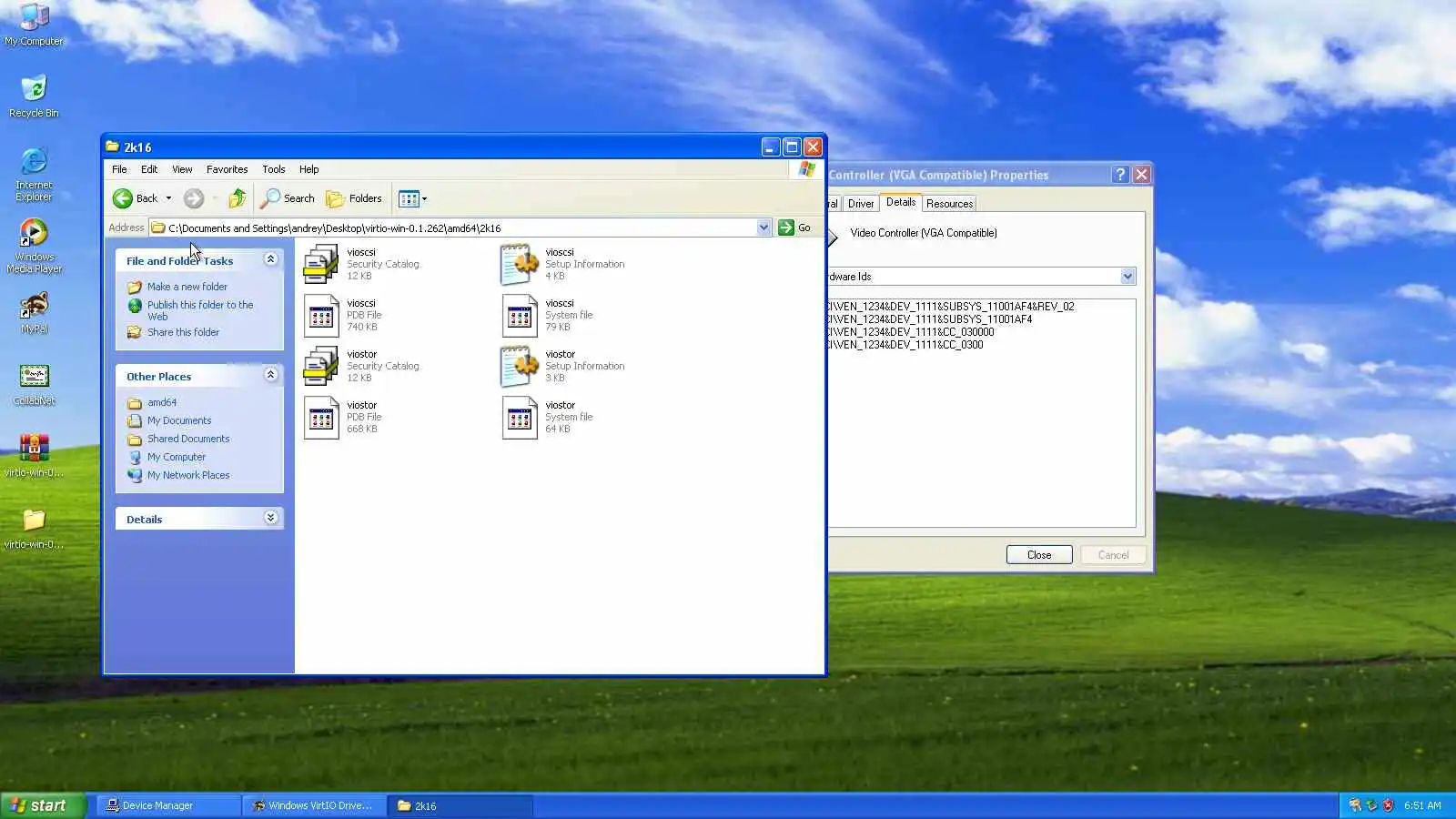Viewport: 1456px width, 819px height.
Task: Open the Search pane
Action: click(x=288, y=198)
